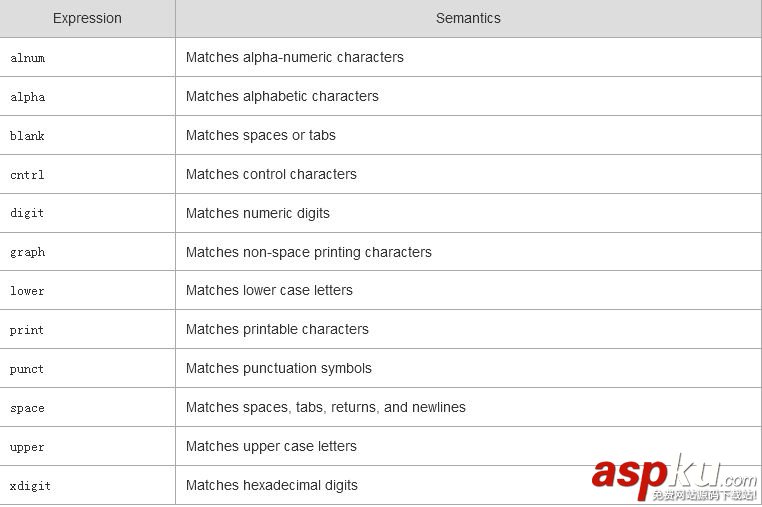Click the aspku.com watermark logo
This screenshot has width=762, height=507.
coord(674,475)
